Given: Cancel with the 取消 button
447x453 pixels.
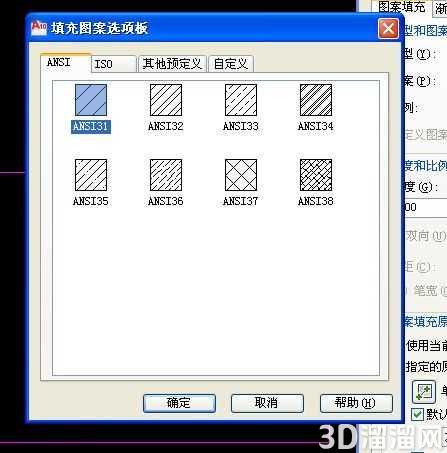Looking at the screenshot, I should [x=267, y=403].
